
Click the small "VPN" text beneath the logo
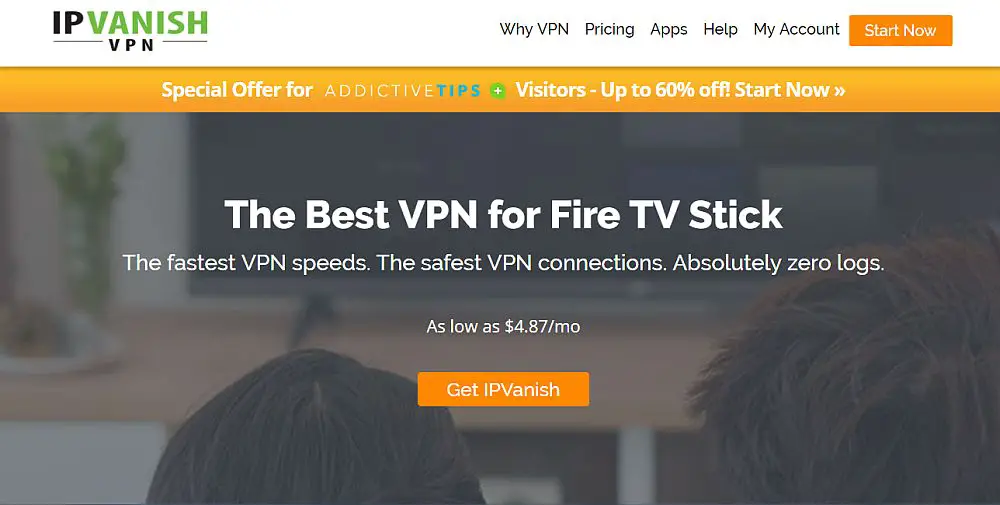(131, 45)
